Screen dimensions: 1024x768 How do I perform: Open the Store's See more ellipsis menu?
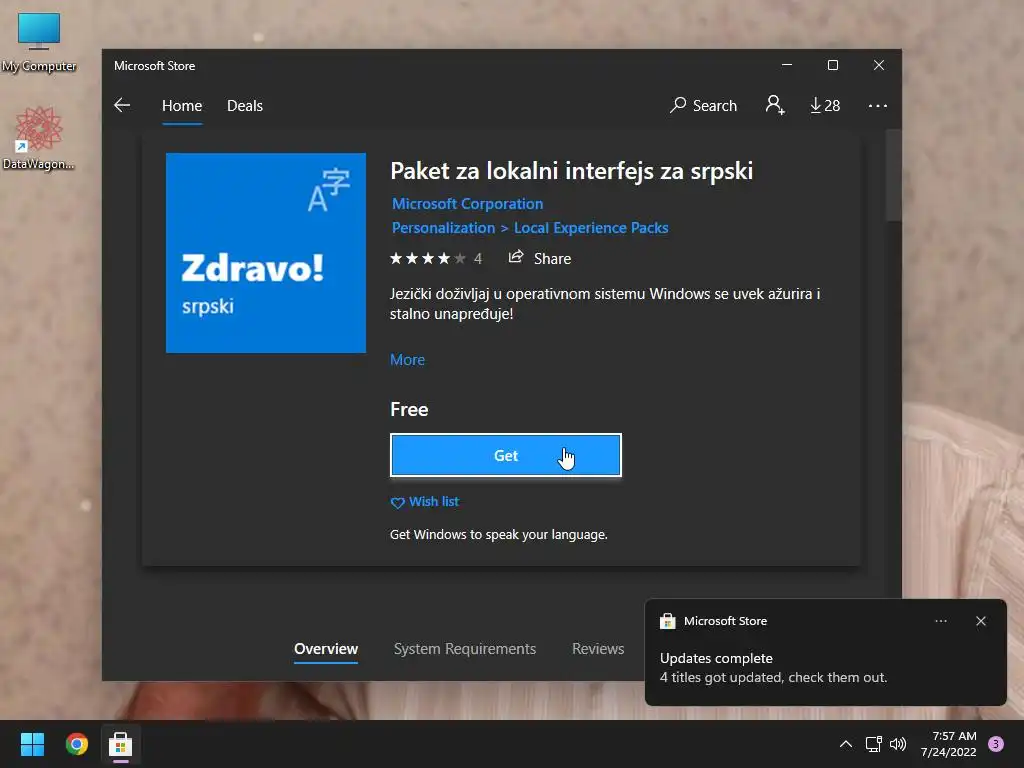[x=877, y=106]
